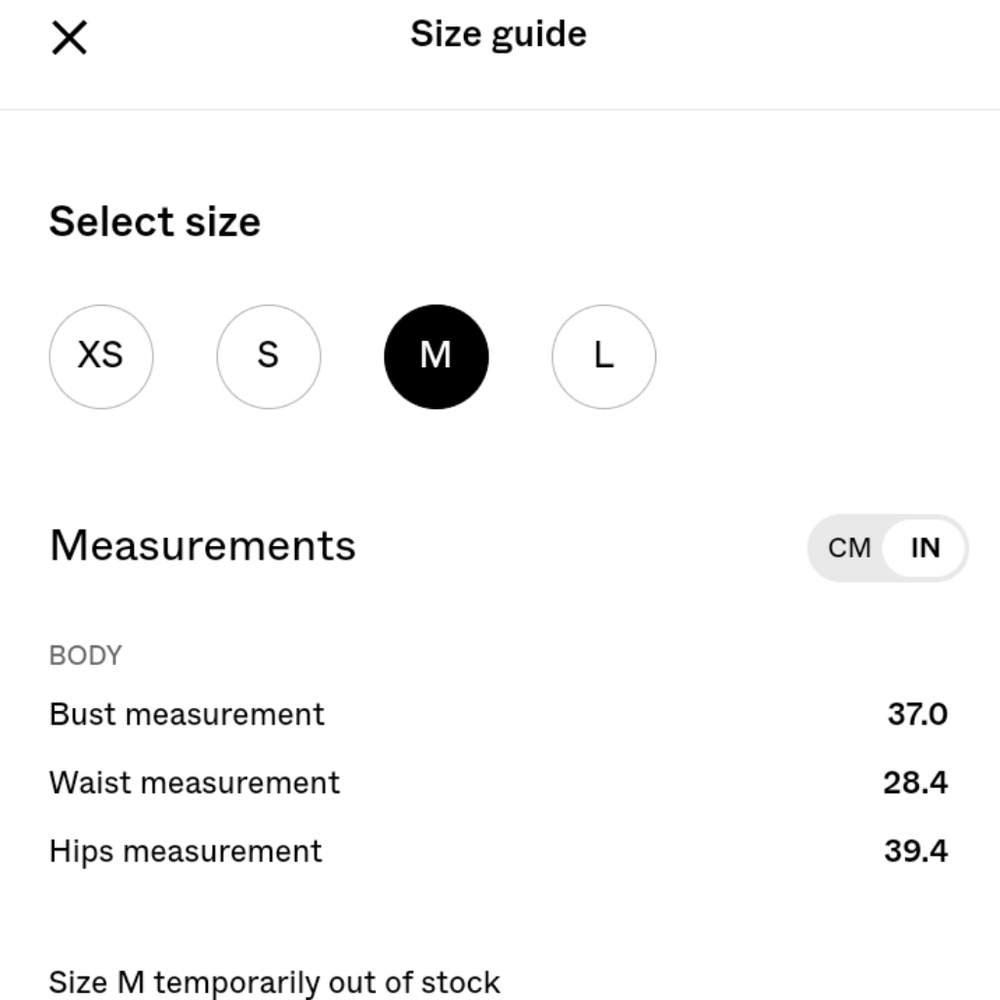The height and width of the screenshot is (1000, 1000).
Task: Click the 28.4 waist value
Action: (915, 783)
